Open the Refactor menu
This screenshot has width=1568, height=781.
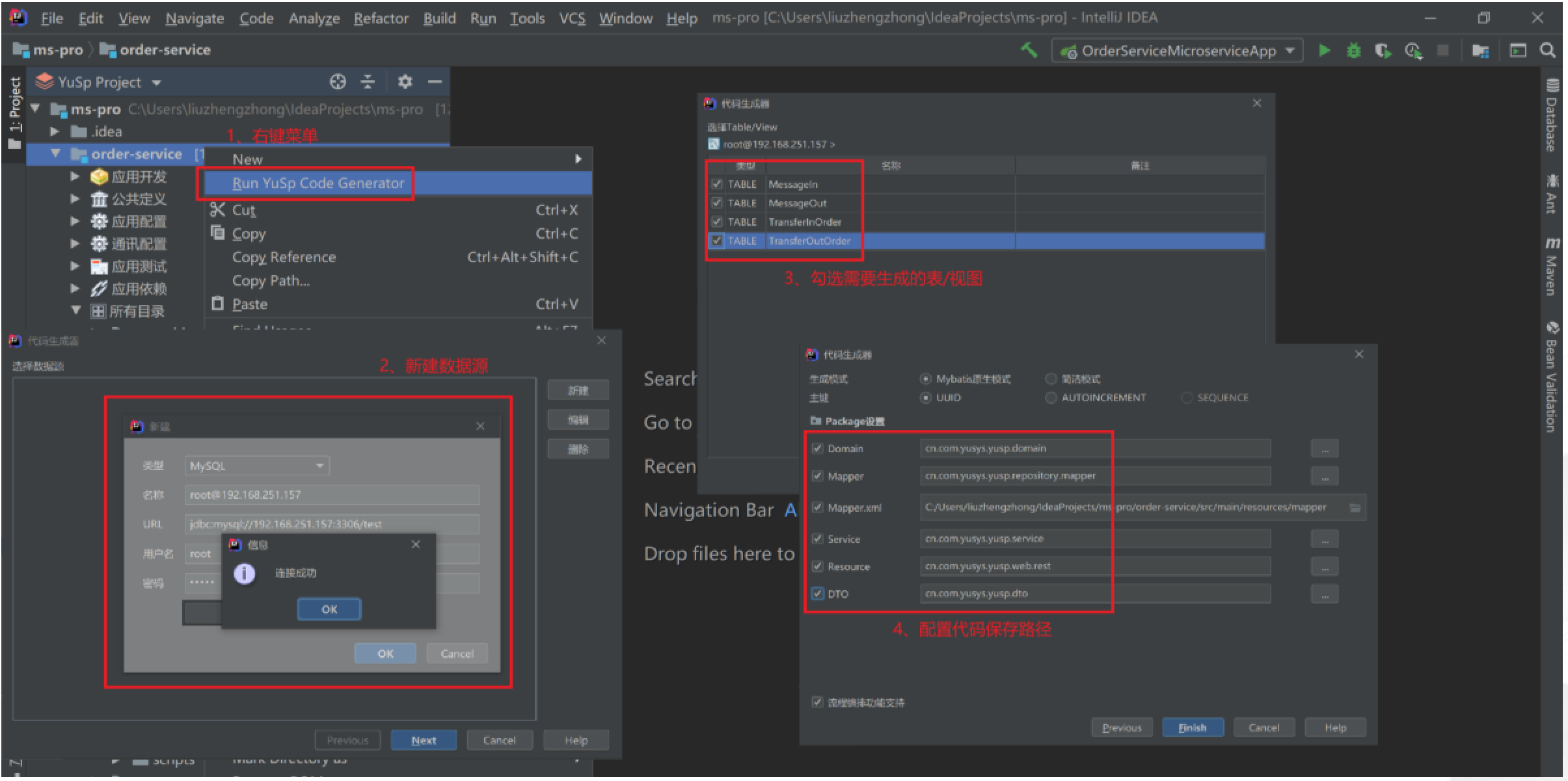(381, 18)
